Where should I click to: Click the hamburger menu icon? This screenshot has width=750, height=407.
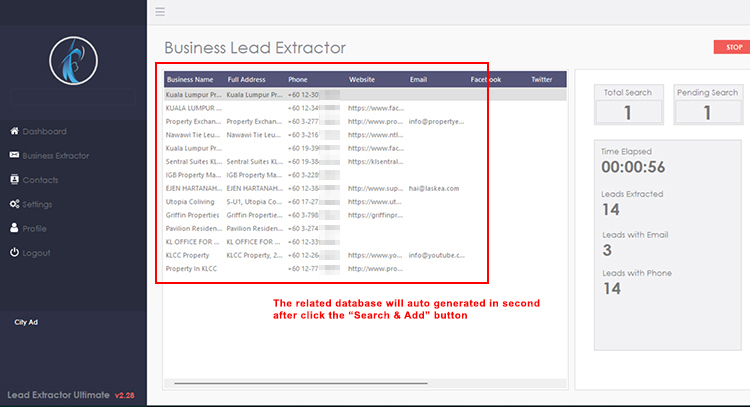coord(160,12)
